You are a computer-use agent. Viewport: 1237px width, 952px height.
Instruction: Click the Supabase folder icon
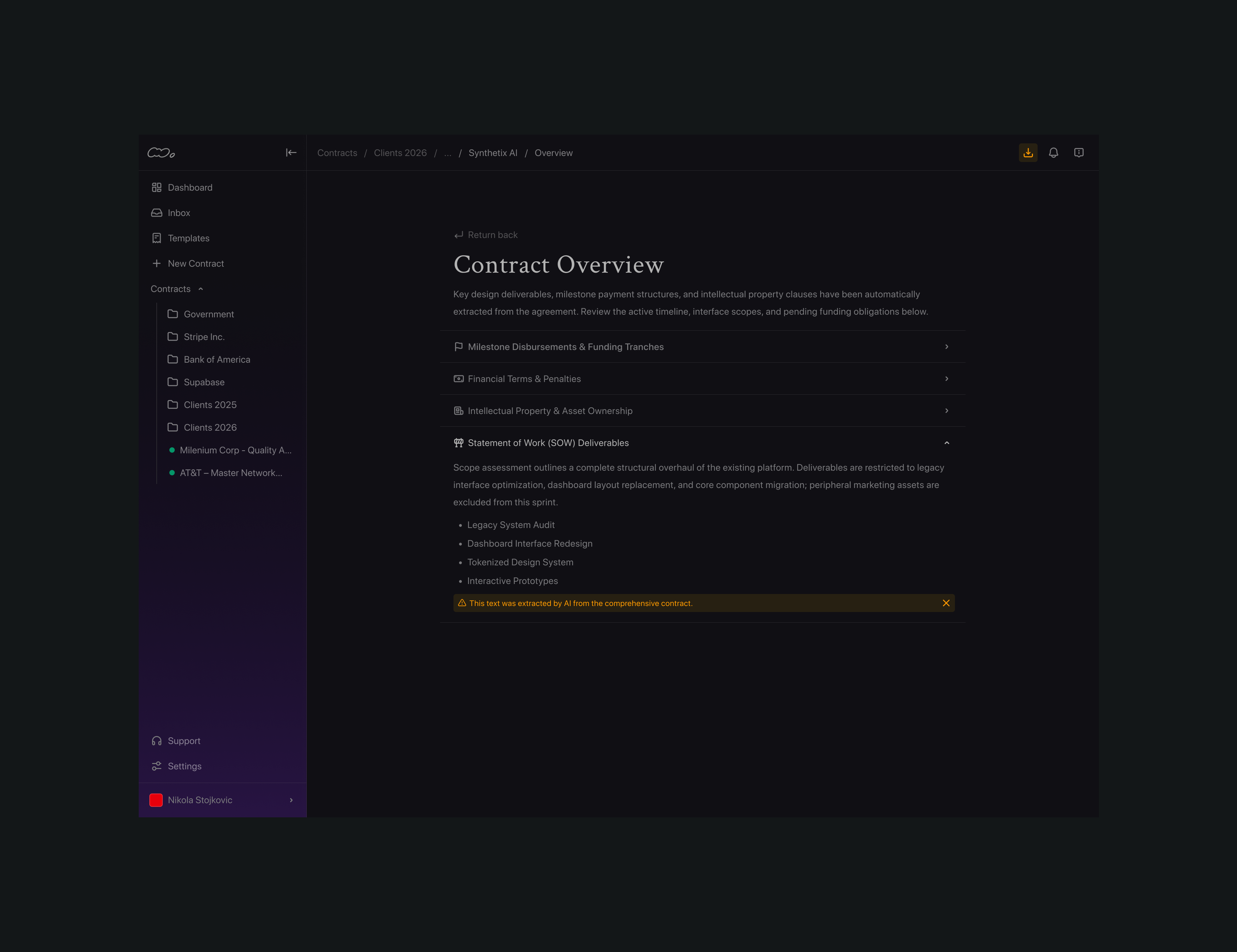[173, 382]
